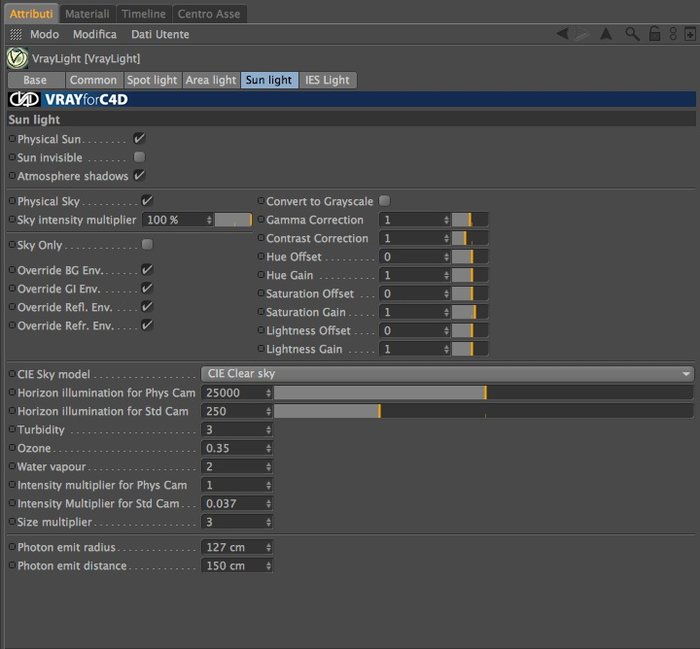
Task: Click the VrayLight object icon
Action: [x=17, y=58]
